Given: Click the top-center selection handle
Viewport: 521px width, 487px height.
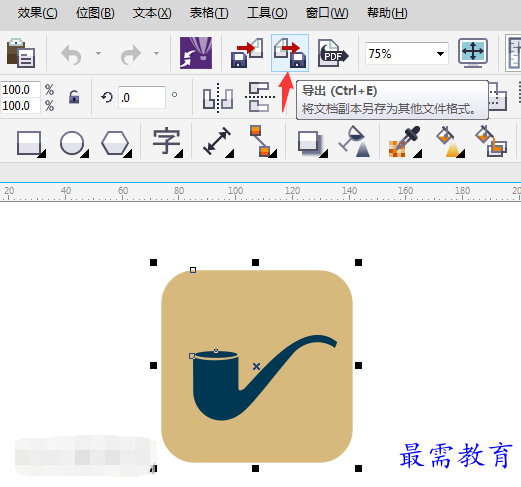Looking at the screenshot, I should (x=255, y=263).
